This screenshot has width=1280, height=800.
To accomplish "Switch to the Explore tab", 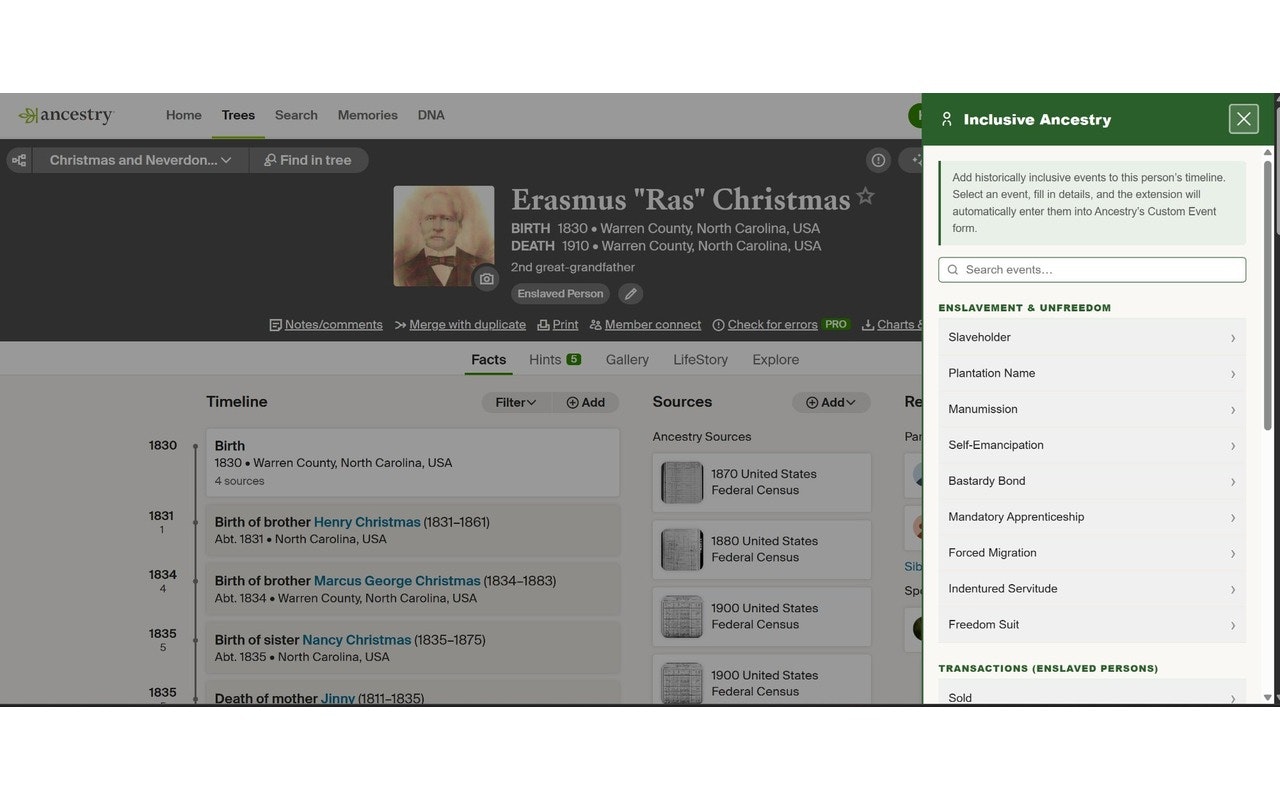I will coord(776,360).
